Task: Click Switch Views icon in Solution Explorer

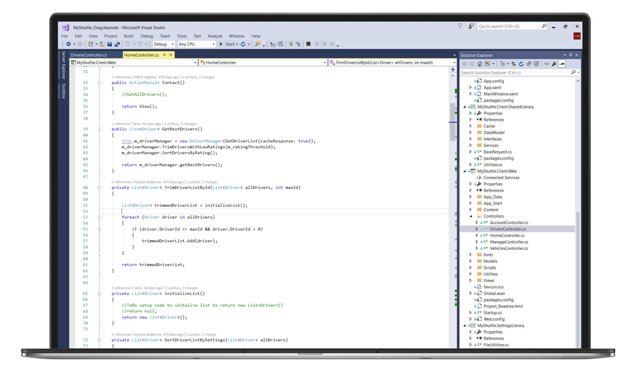Action: pyautogui.click(x=488, y=64)
